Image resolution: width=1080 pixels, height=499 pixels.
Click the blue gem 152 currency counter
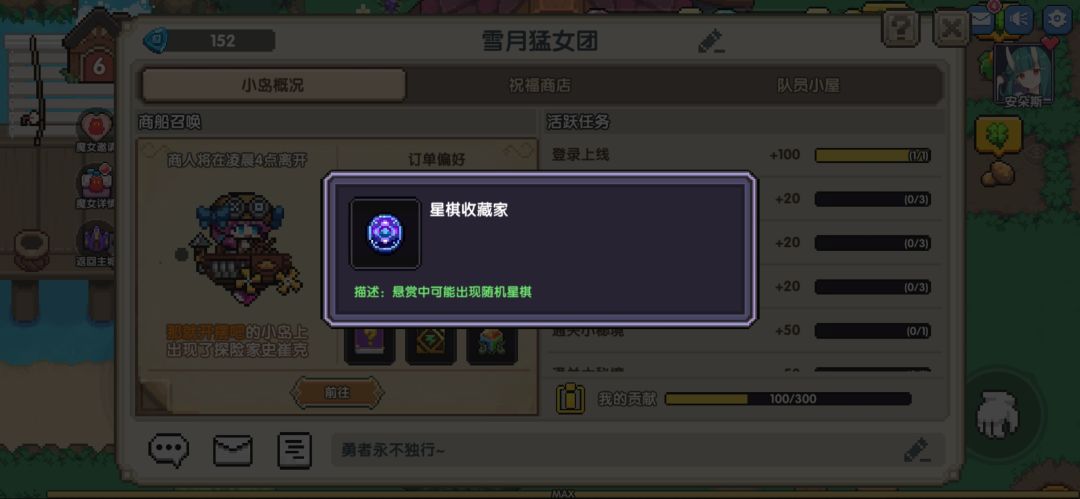[209, 41]
